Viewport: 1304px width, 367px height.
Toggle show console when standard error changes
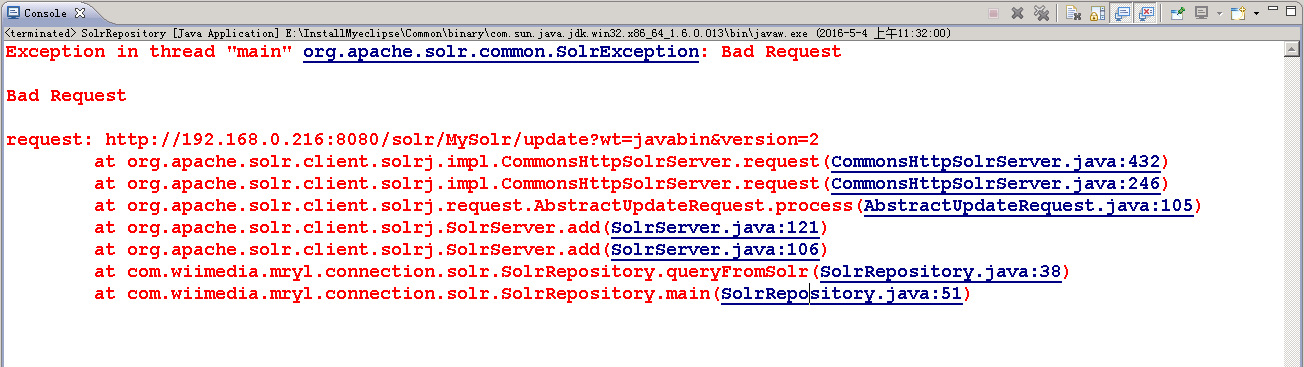click(1145, 13)
